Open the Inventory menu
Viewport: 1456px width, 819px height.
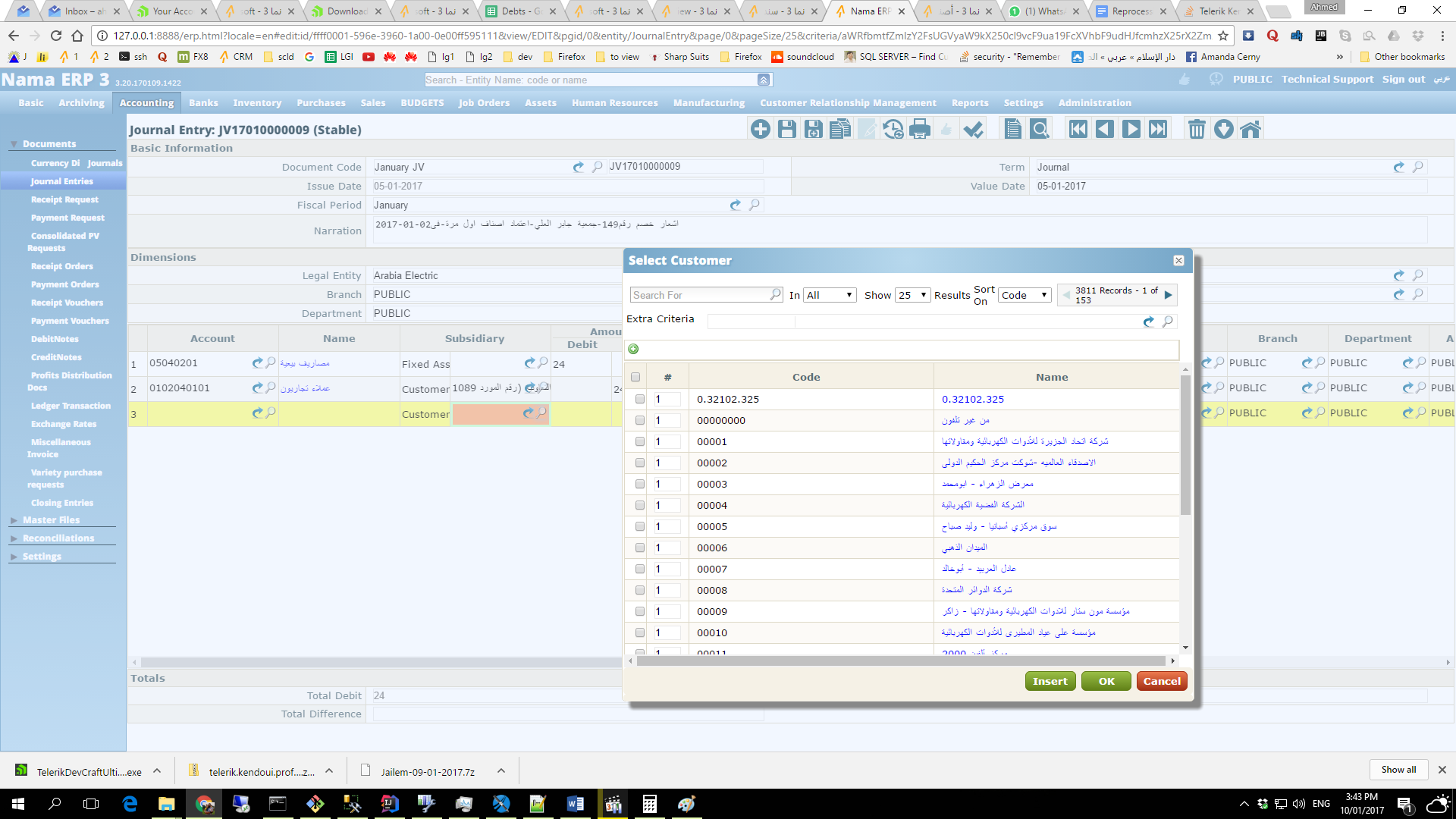(x=256, y=103)
